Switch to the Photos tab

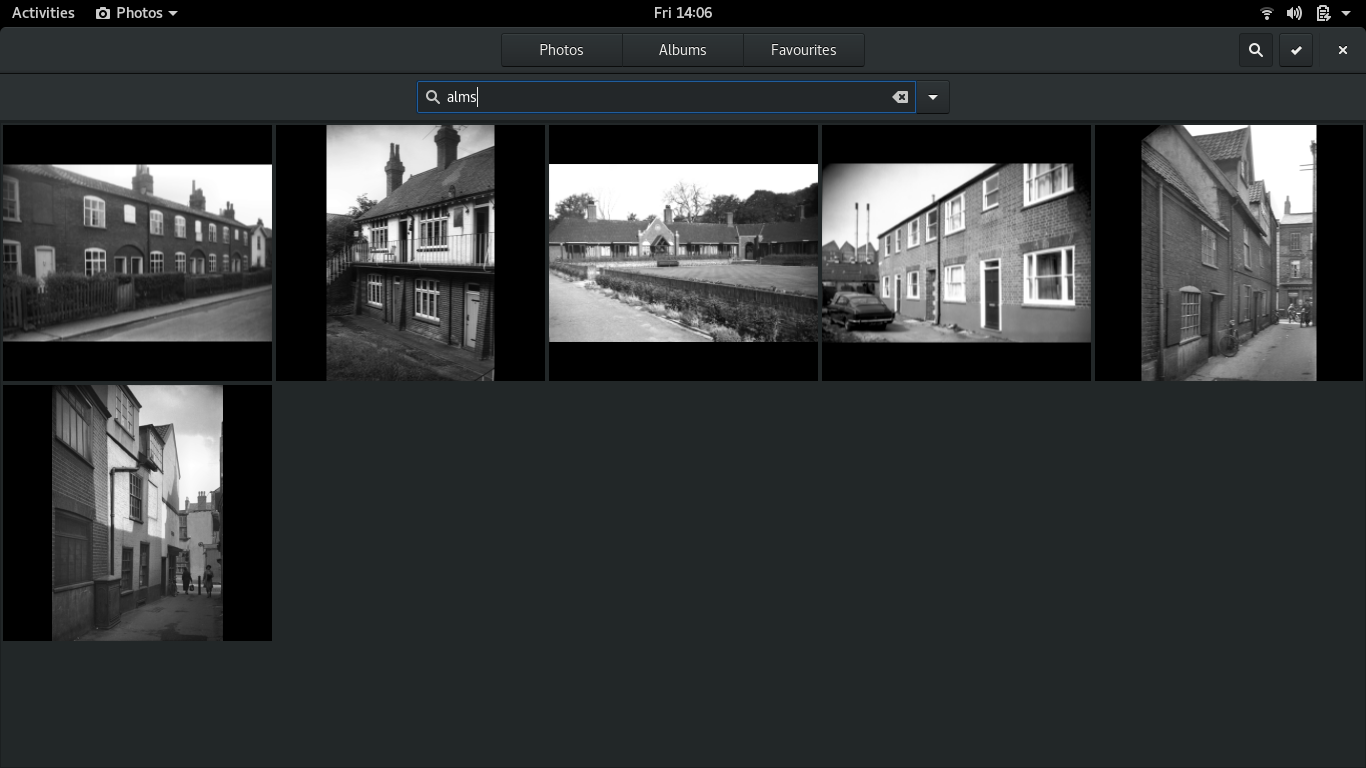(561, 50)
